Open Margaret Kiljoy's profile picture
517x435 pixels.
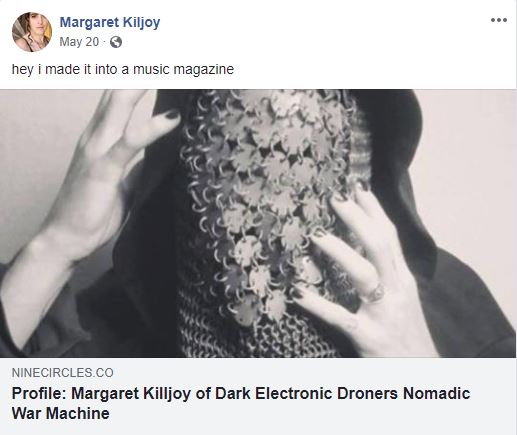(32, 32)
